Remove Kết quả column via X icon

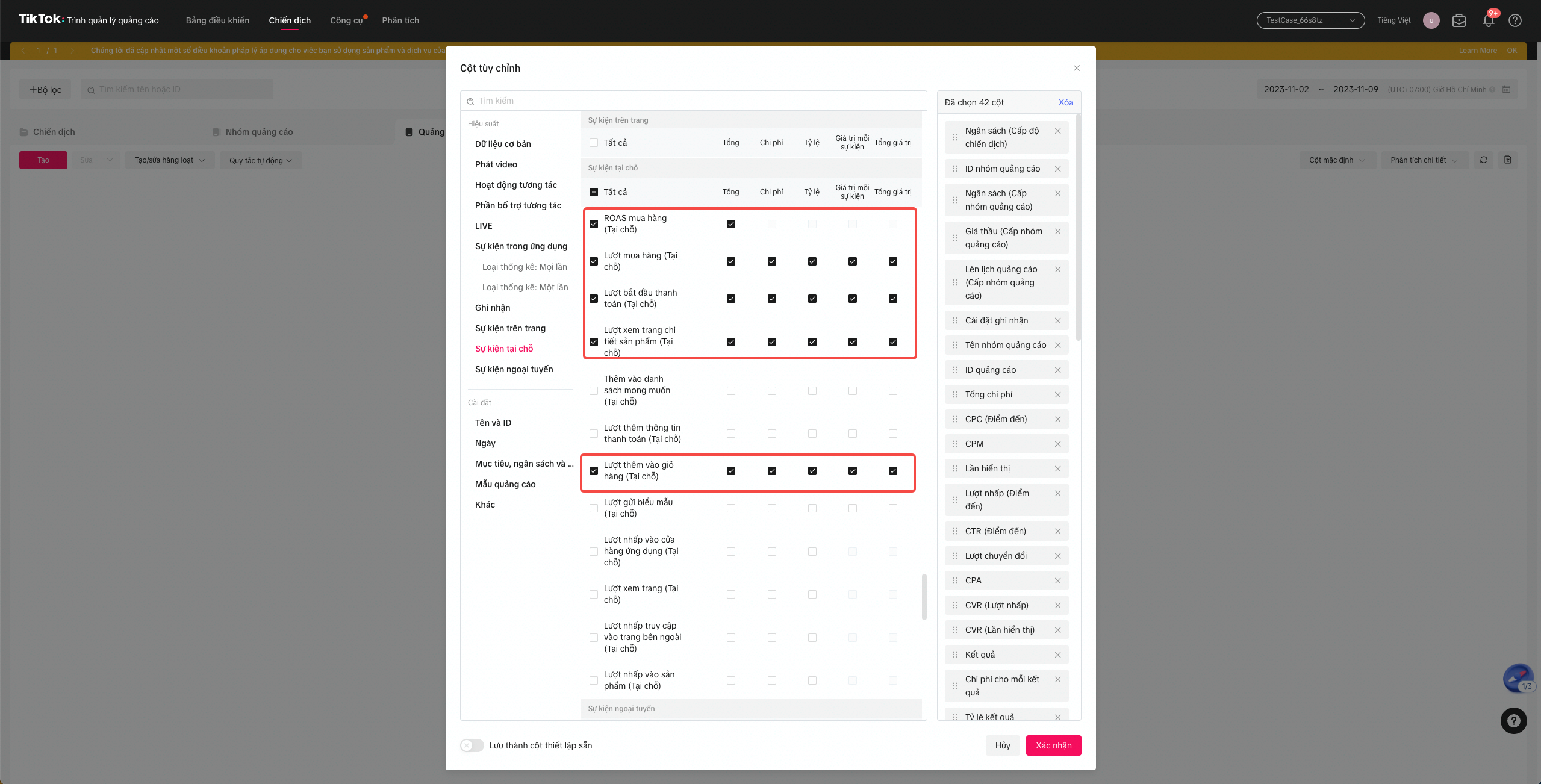click(1057, 655)
